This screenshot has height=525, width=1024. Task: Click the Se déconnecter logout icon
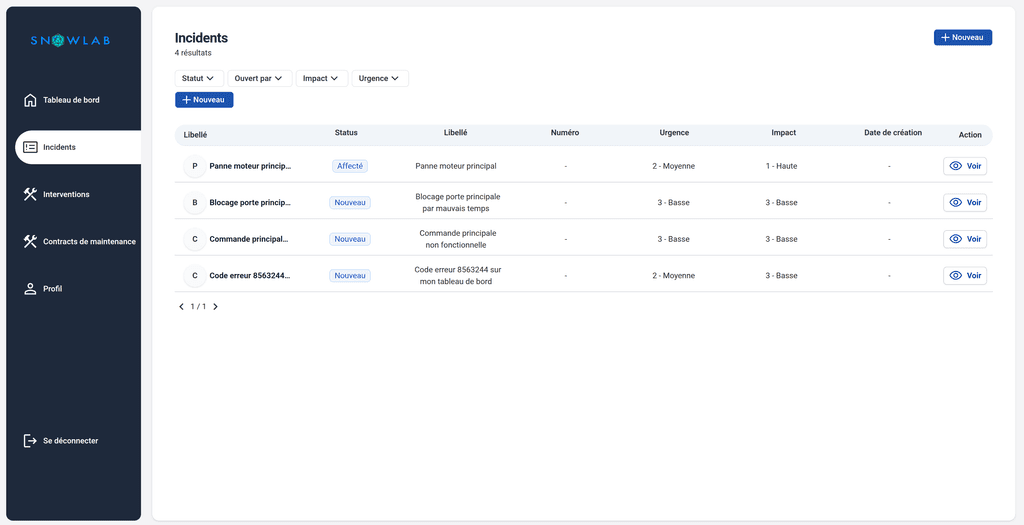pyautogui.click(x=30, y=441)
